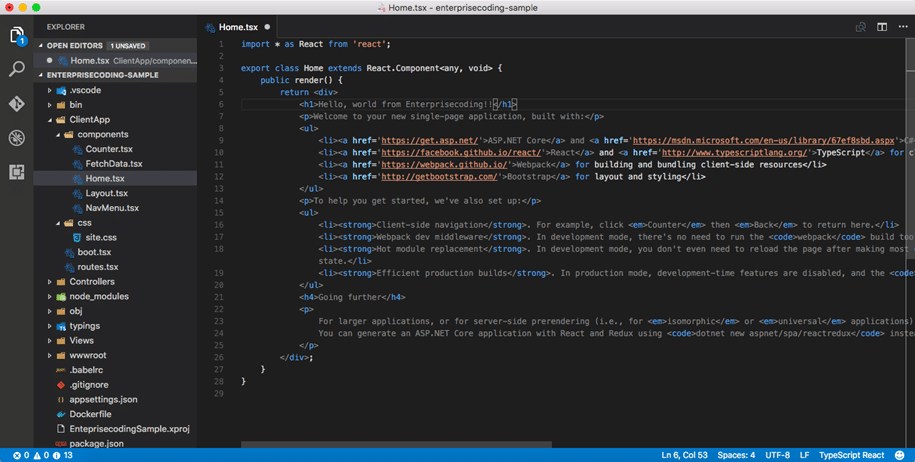Open the Extensions view icon
This screenshot has height=462, width=915.
pyautogui.click(x=17, y=172)
